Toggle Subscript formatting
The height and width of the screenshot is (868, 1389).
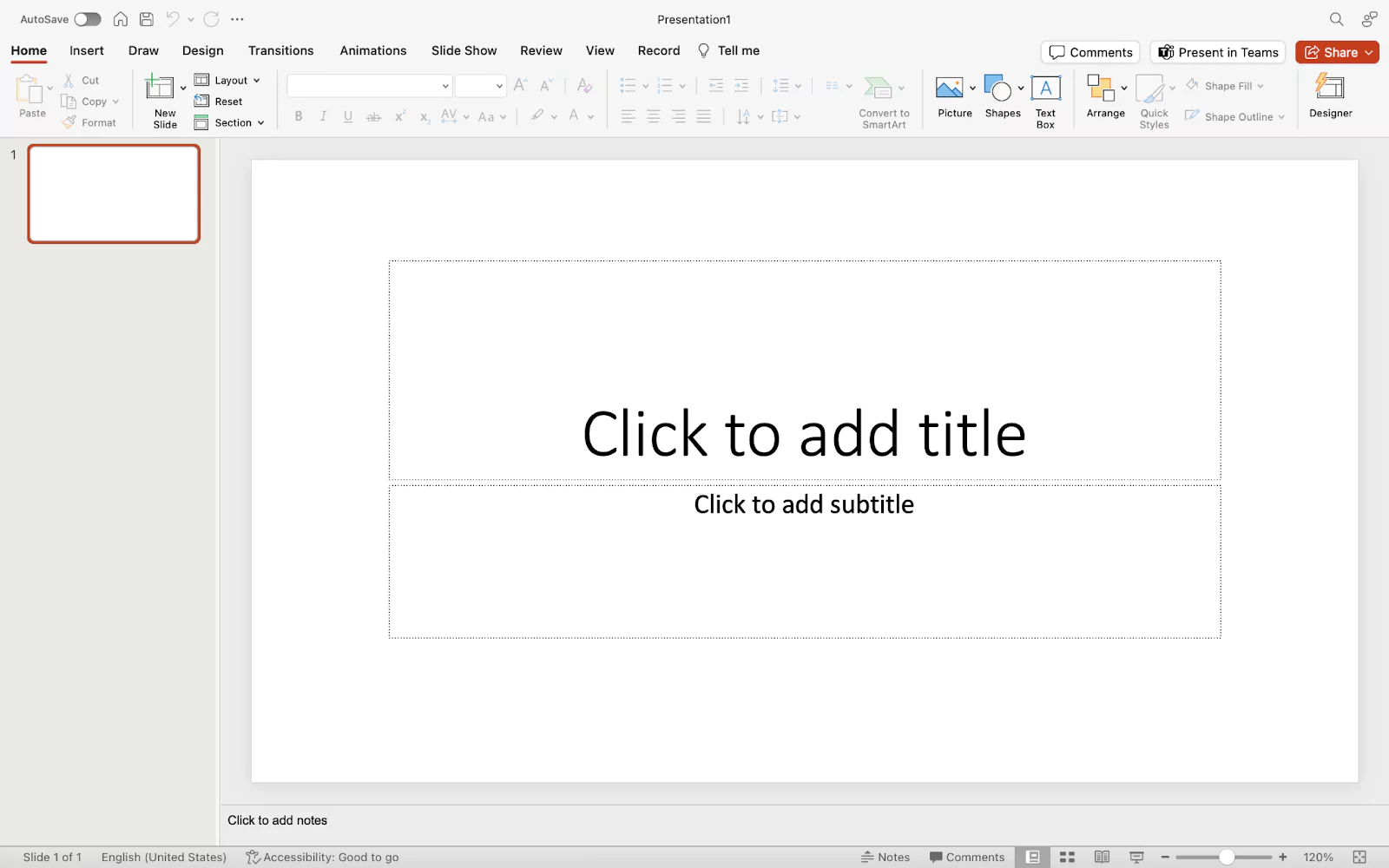(x=425, y=116)
